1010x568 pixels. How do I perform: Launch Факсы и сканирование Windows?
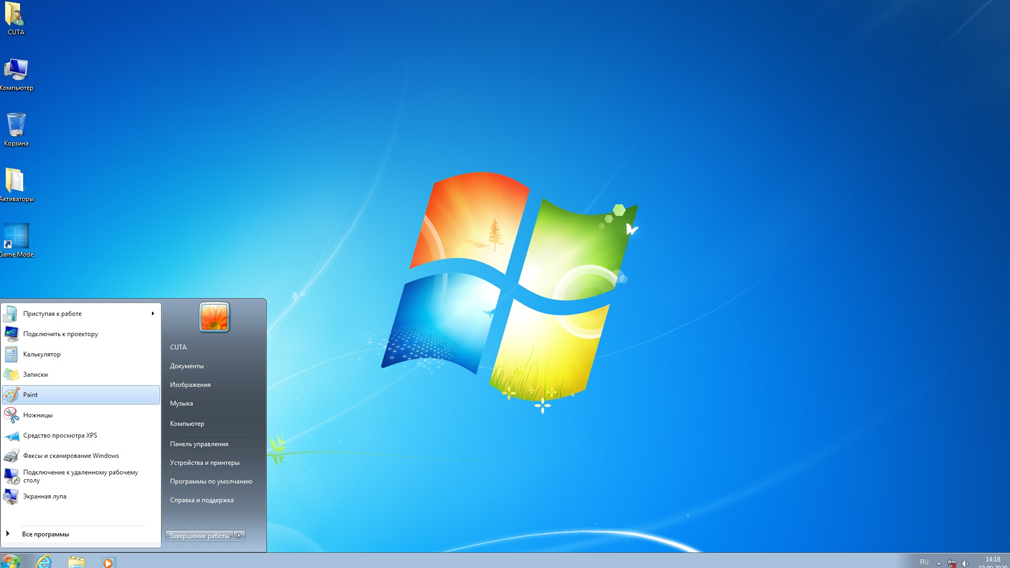(x=81, y=455)
